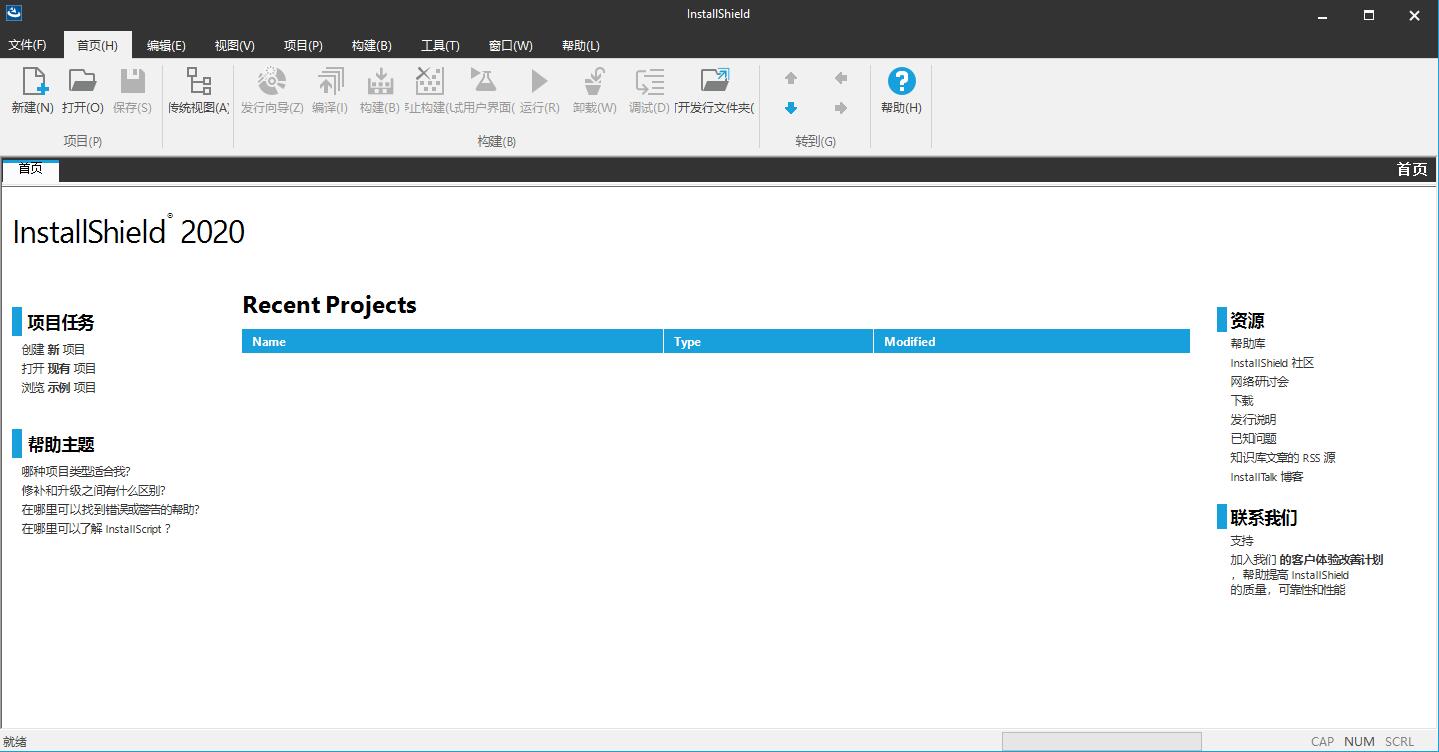This screenshot has height=752, width=1439.
Task: Click the CAP indicator in status bar
Action: click(x=1322, y=741)
